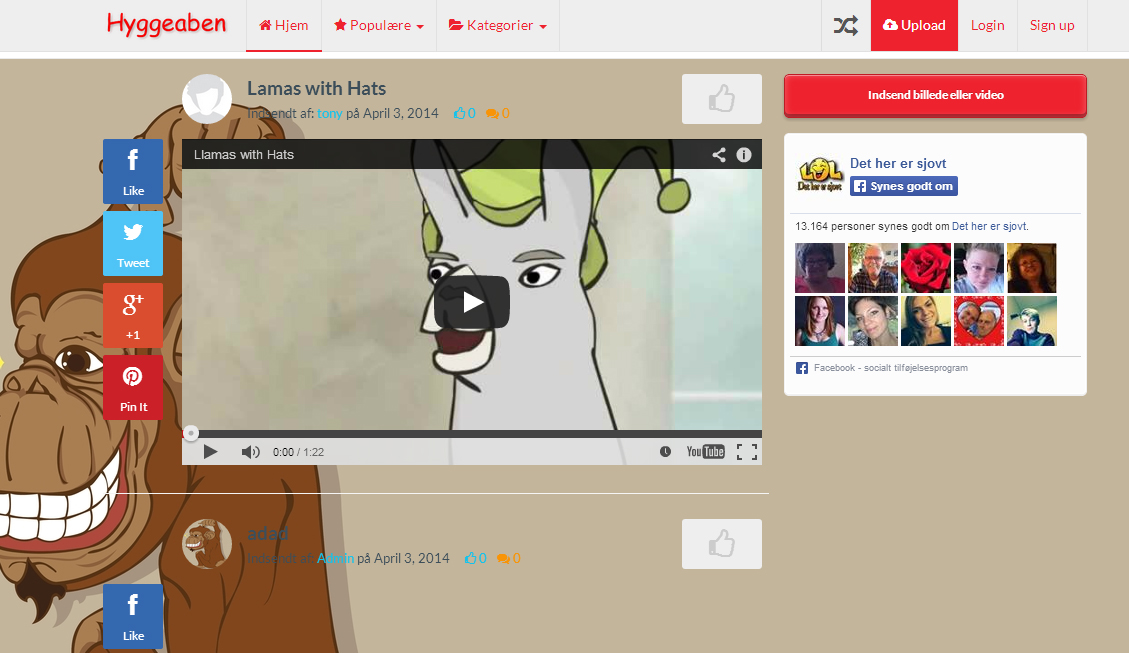Image resolution: width=1129 pixels, height=653 pixels.
Task: Click the Hyggeaben site logo
Action: coord(166,24)
